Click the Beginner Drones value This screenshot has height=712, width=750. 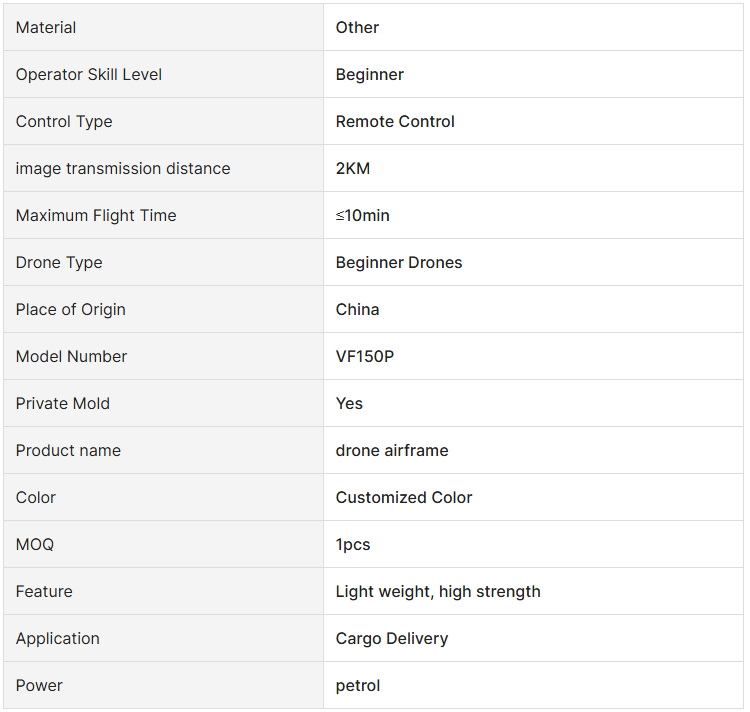click(x=399, y=263)
